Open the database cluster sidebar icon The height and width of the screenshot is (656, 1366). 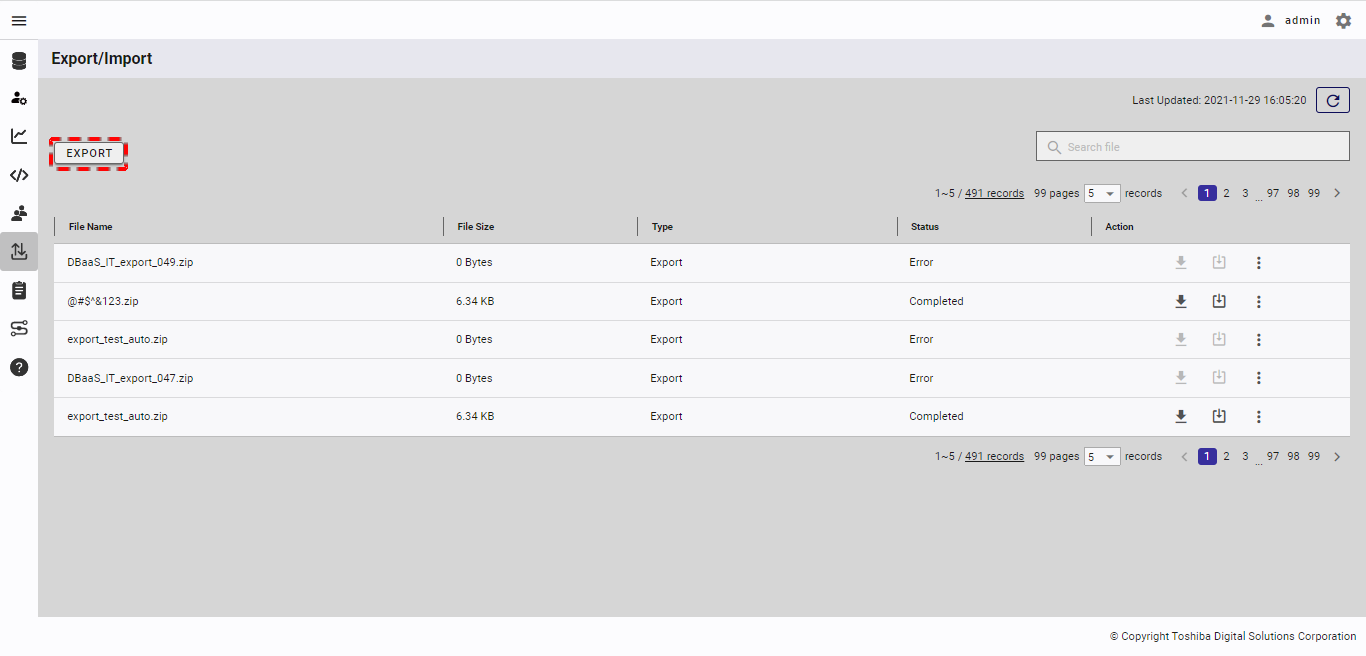point(19,61)
